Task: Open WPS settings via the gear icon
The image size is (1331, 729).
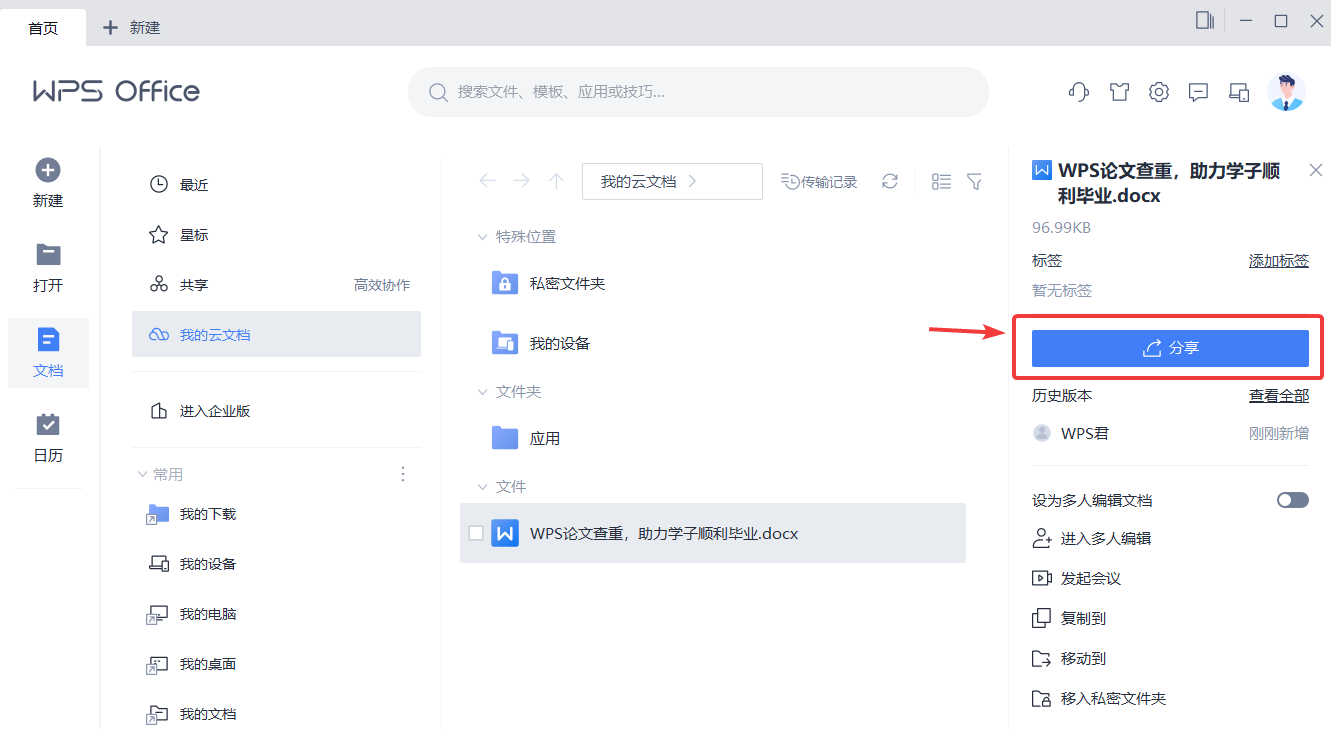Action: tap(1158, 91)
